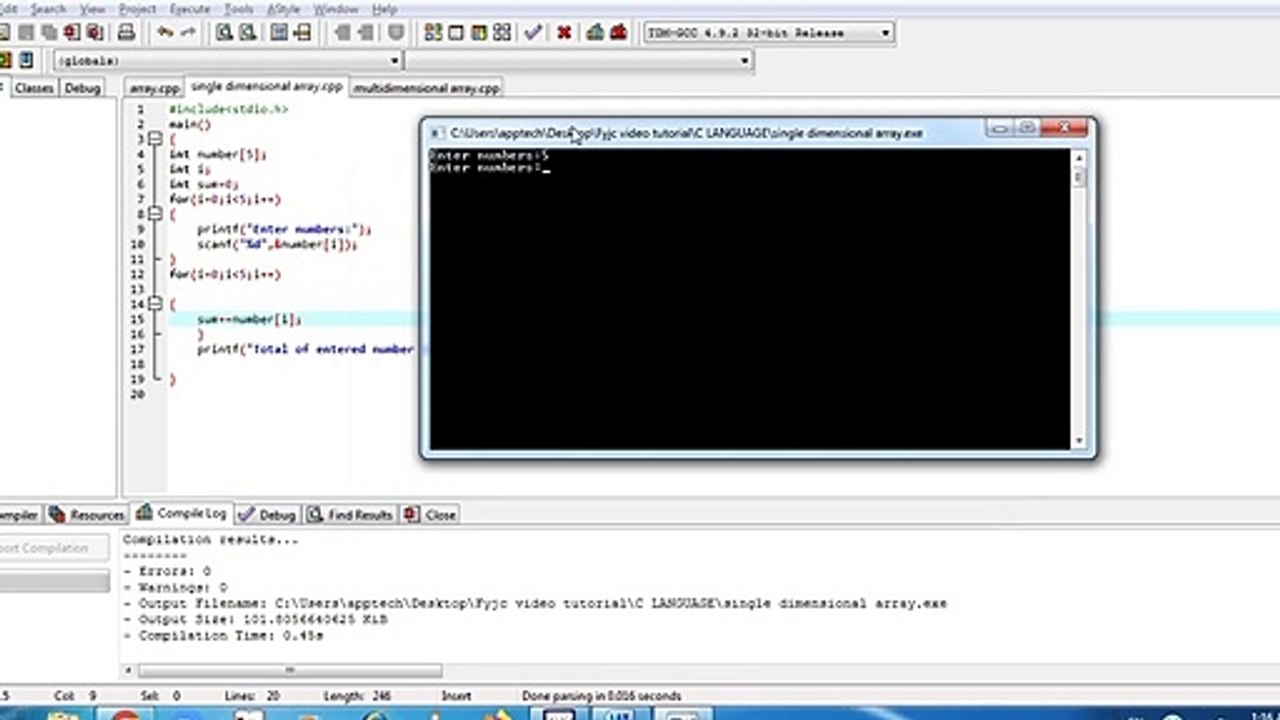The image size is (1280, 720).
Task: Open the Project menu
Action: pos(138,9)
